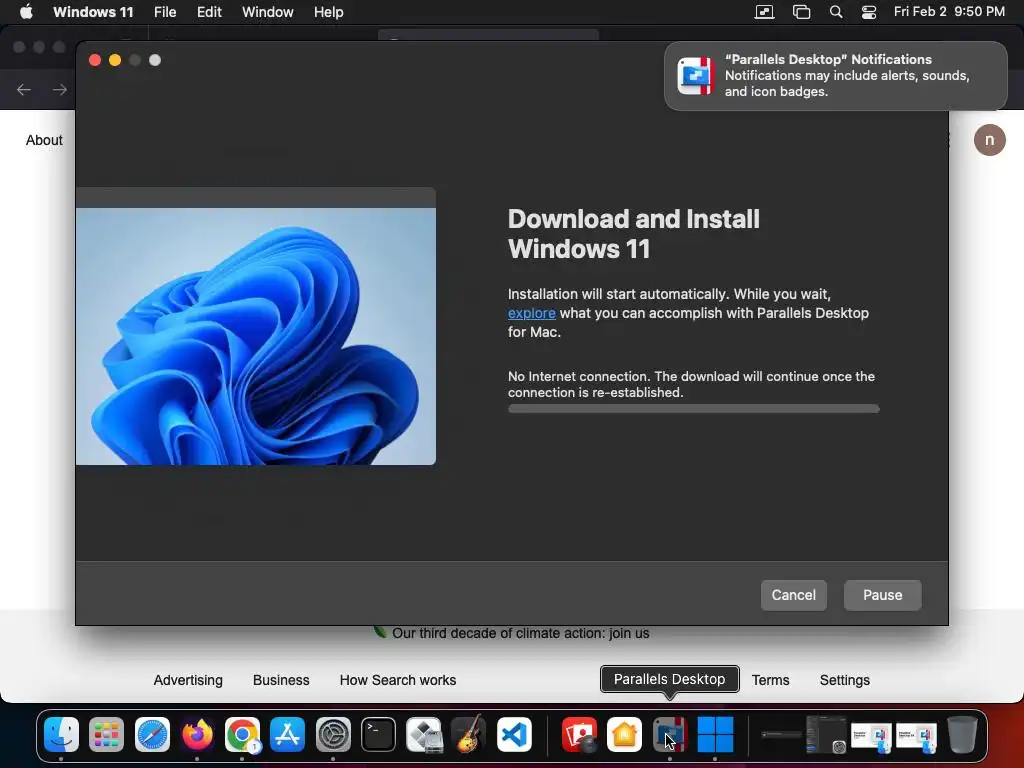Close the installer window with red button
This screenshot has height=768, width=1024.
point(95,60)
